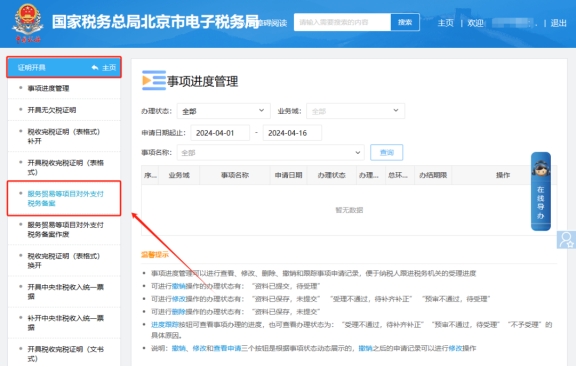The image size is (576, 367).
Task: Click the tax bureau emblem logo
Action: pos(27,23)
